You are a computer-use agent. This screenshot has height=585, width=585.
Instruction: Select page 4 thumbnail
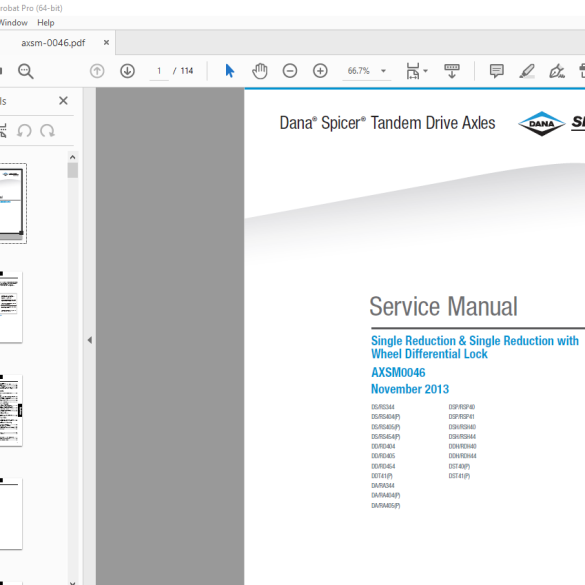pyautogui.click(x=11, y=513)
